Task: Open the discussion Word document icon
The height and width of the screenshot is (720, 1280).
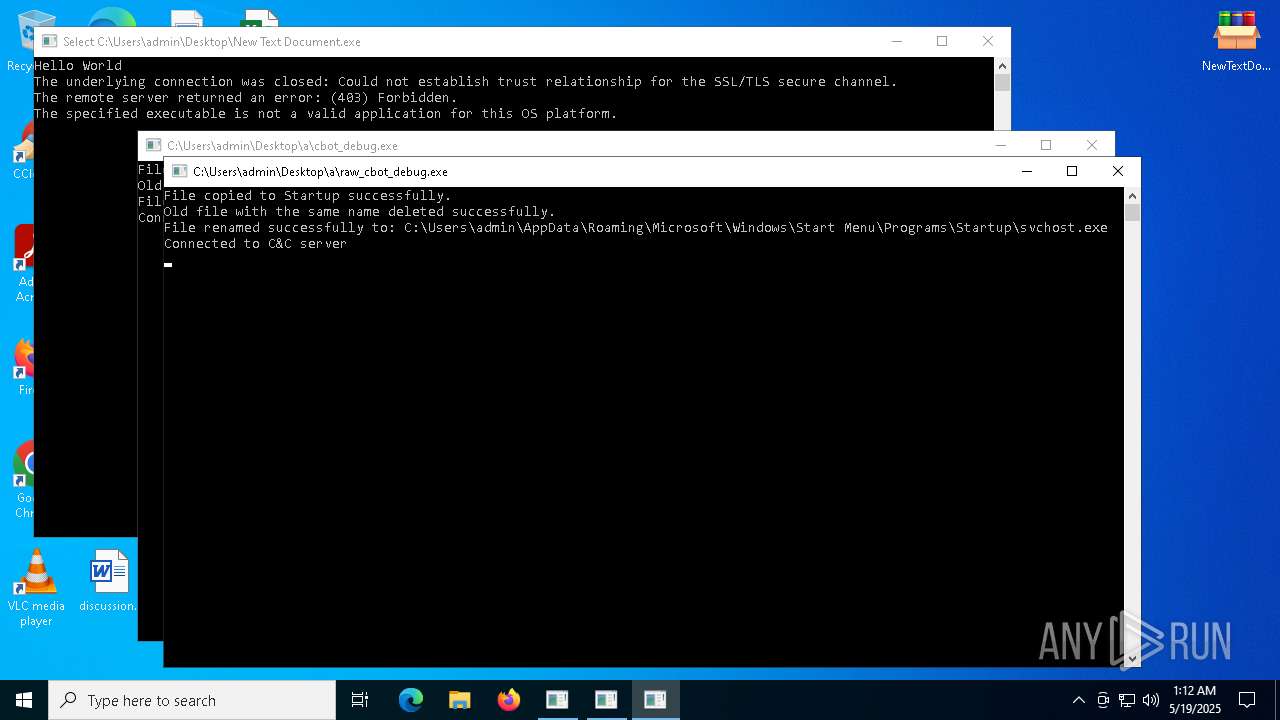Action: tap(108, 580)
